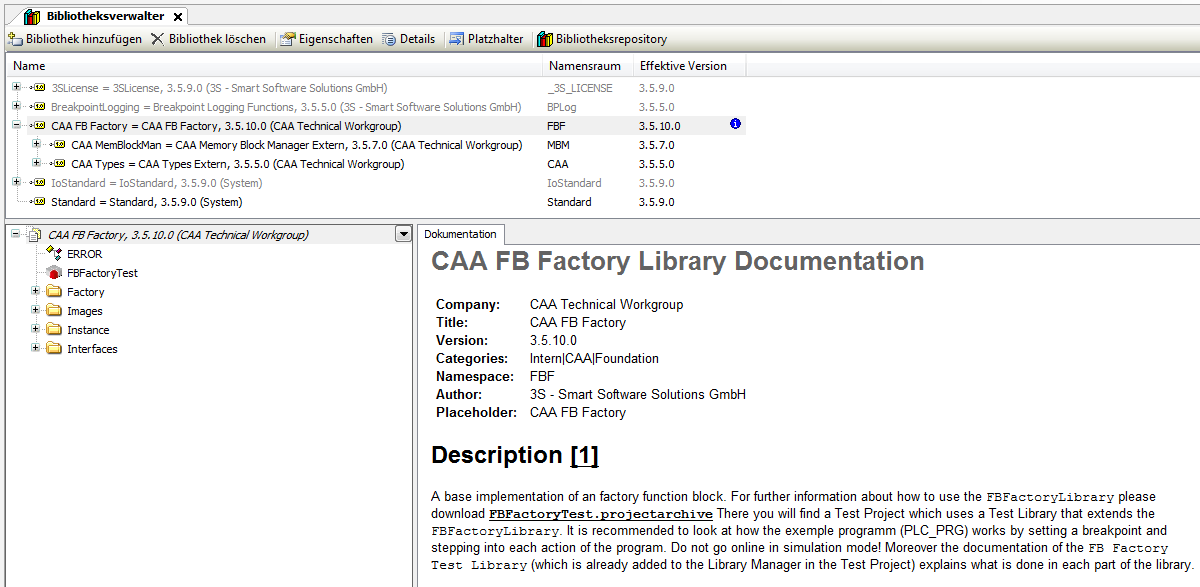Expand the 3SLicense library entry

[x=16, y=88]
